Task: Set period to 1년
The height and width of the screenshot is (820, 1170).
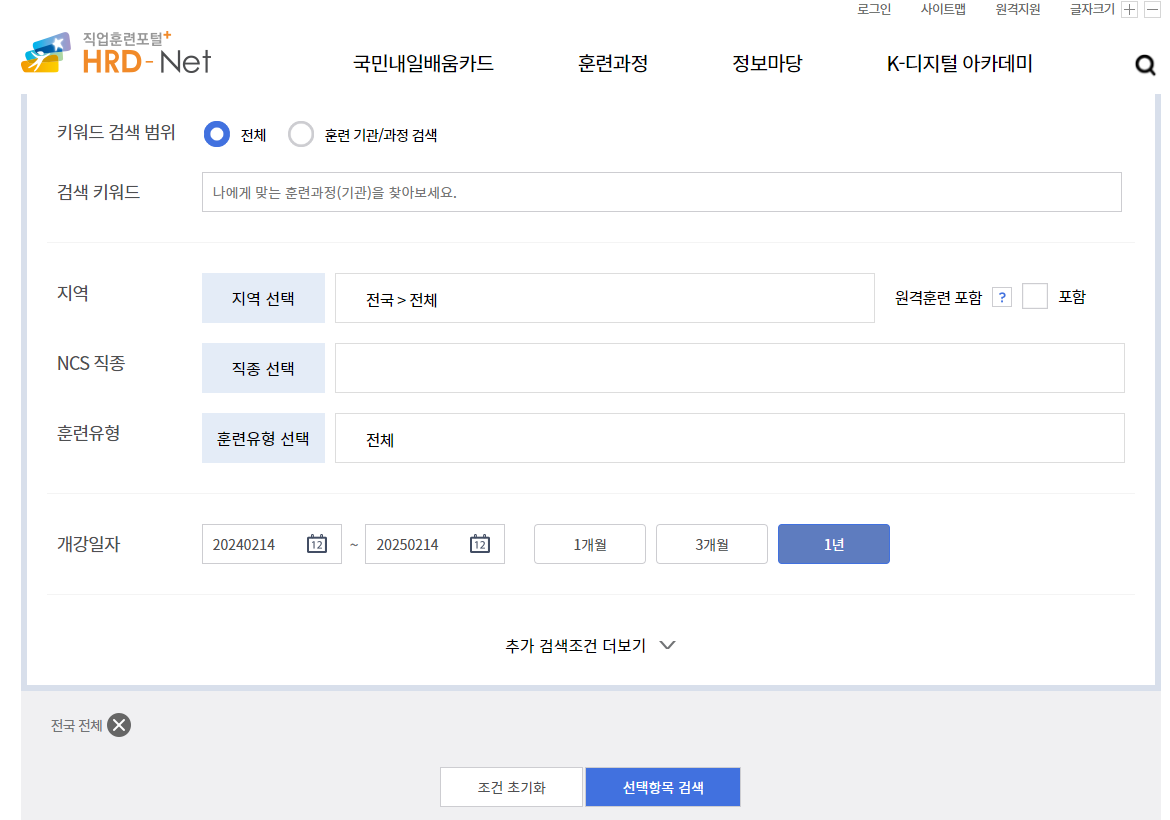Action: coord(833,544)
